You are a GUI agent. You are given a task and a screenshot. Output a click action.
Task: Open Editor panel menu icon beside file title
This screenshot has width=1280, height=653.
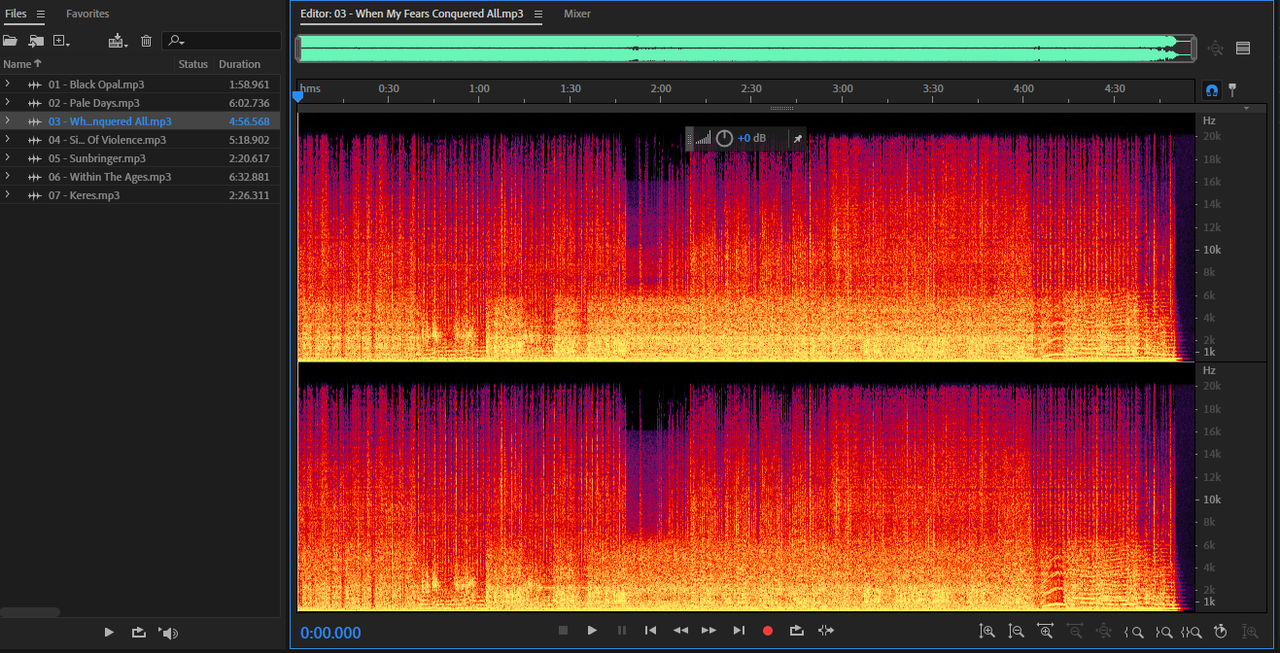(538, 14)
